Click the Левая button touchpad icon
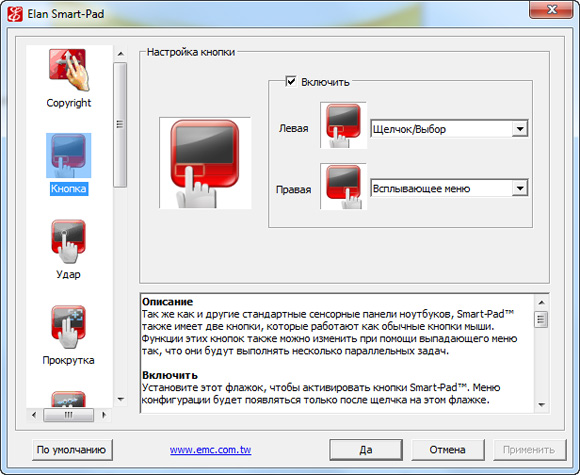The width and height of the screenshot is (580, 475). [343, 125]
